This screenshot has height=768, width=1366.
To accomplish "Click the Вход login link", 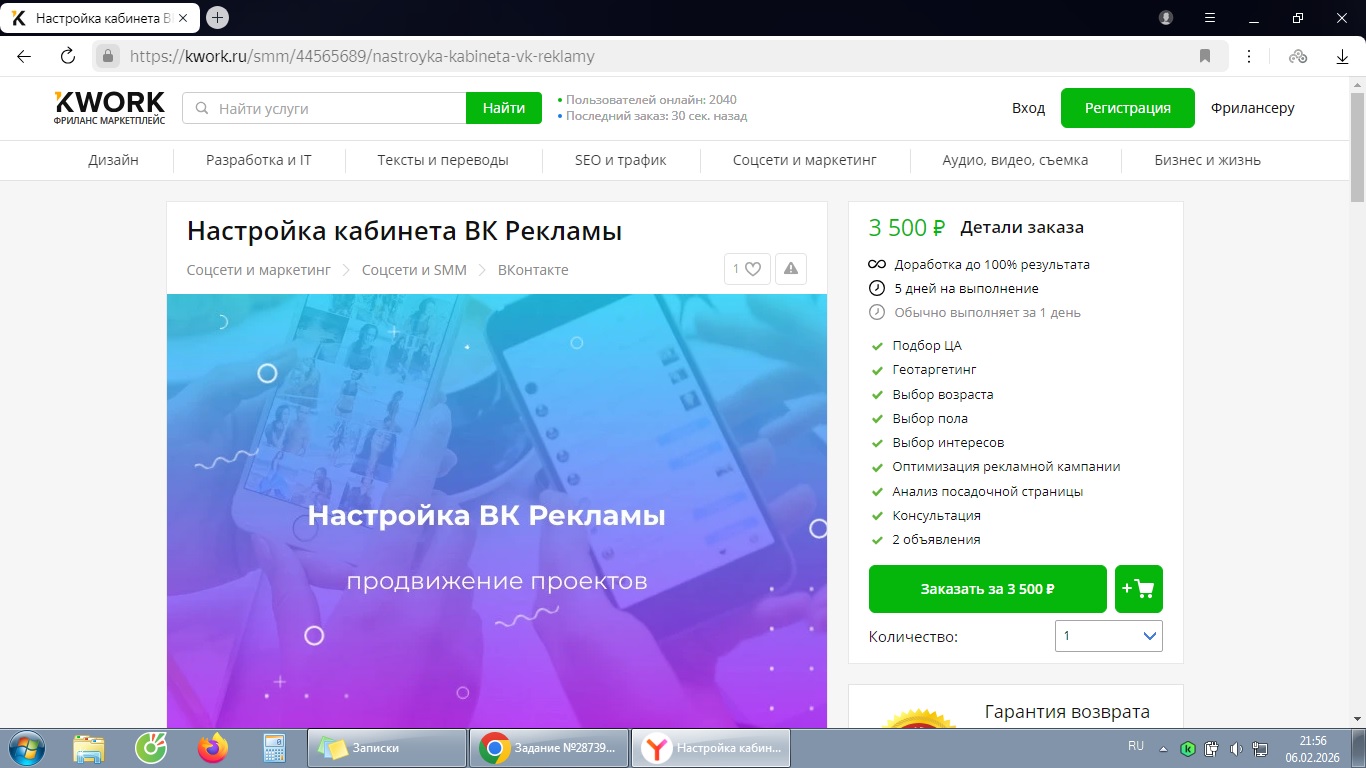I will point(1028,108).
